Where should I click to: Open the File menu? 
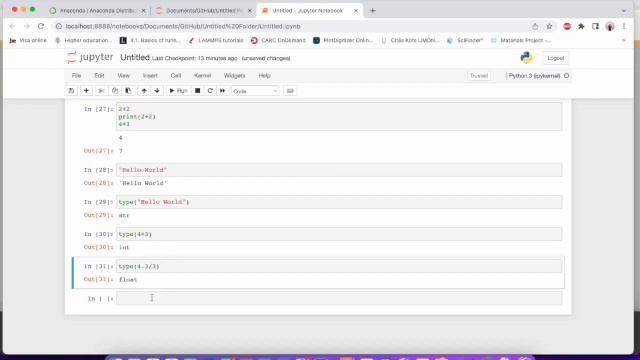(76, 76)
